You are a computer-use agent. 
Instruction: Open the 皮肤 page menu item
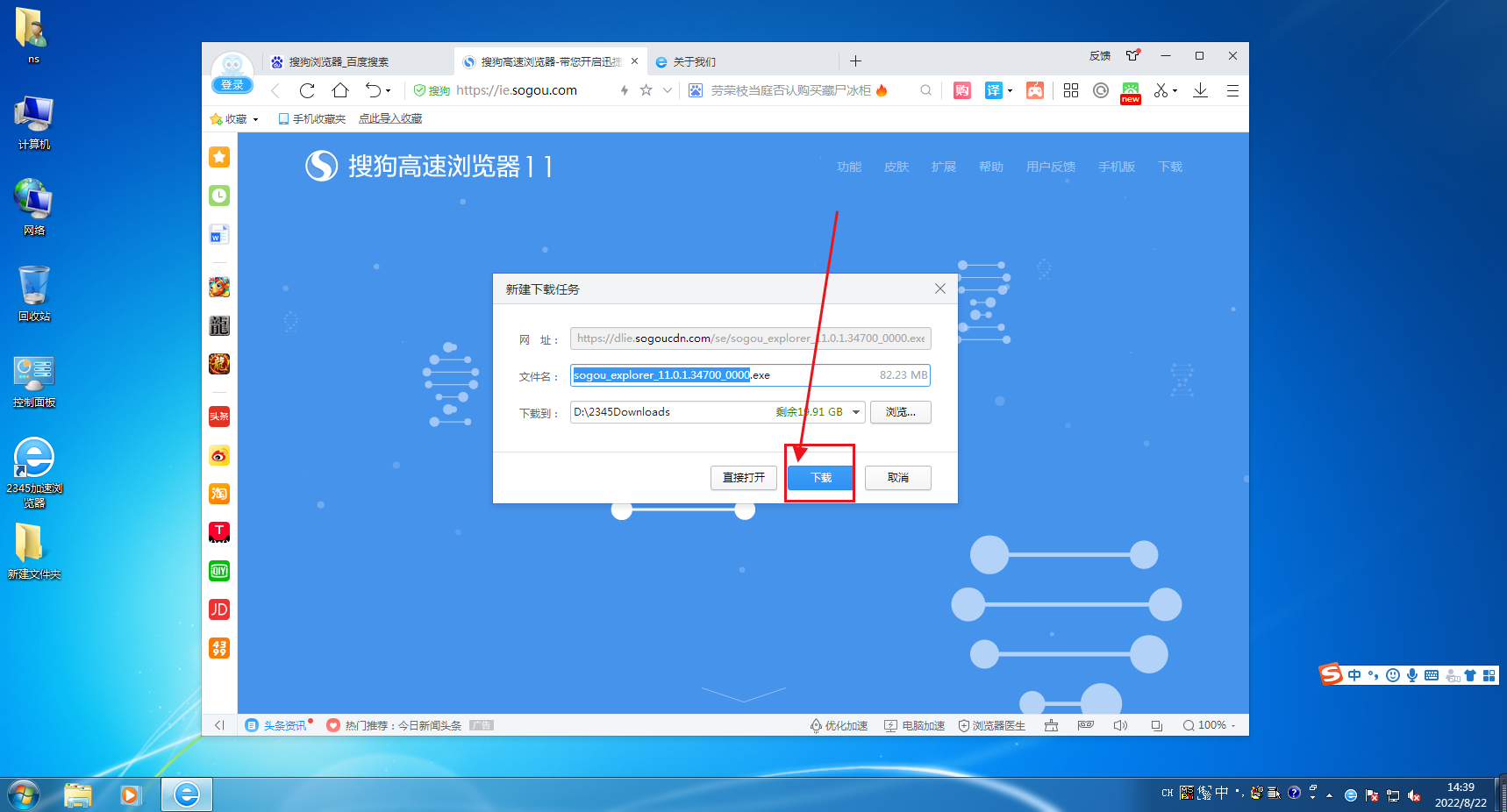point(896,167)
